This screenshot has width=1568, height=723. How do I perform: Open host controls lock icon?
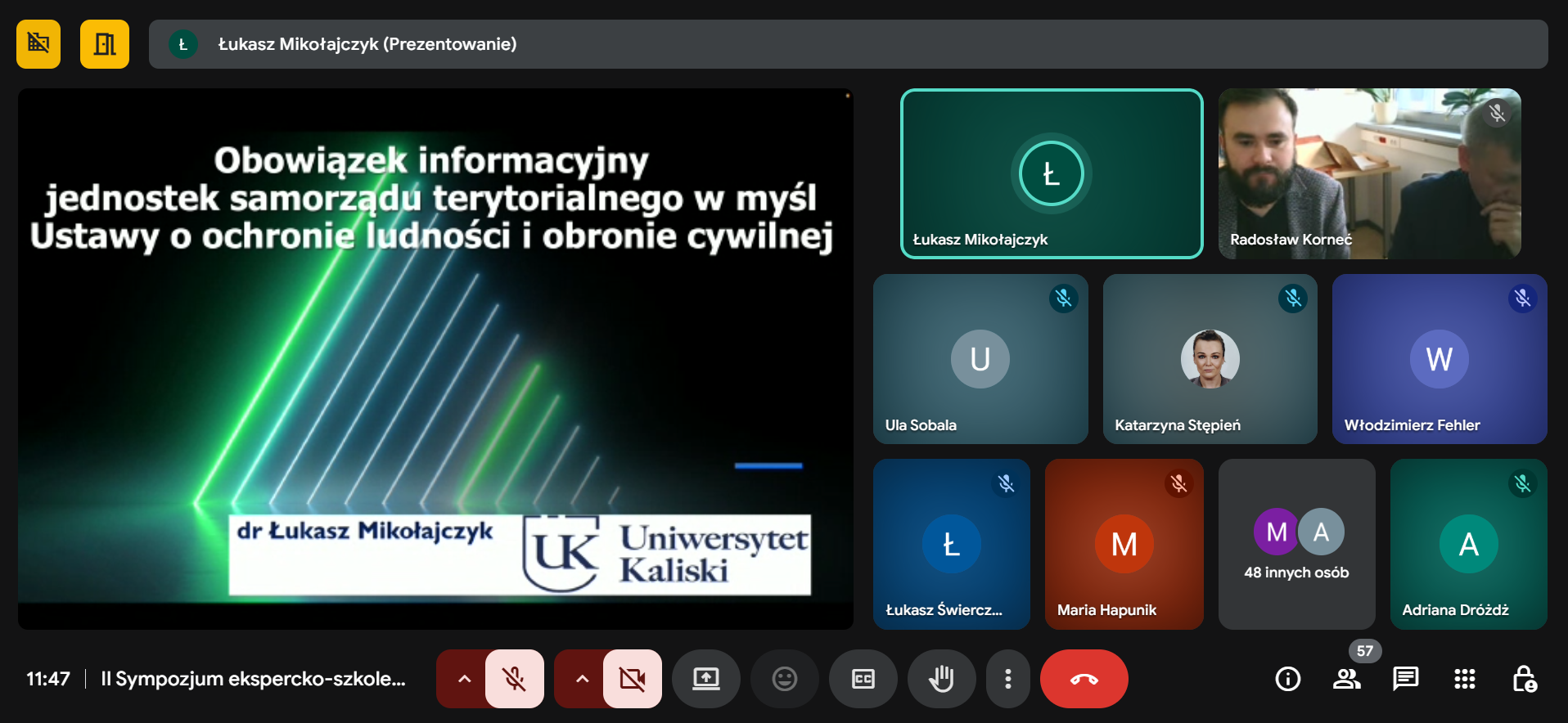pos(1523,679)
